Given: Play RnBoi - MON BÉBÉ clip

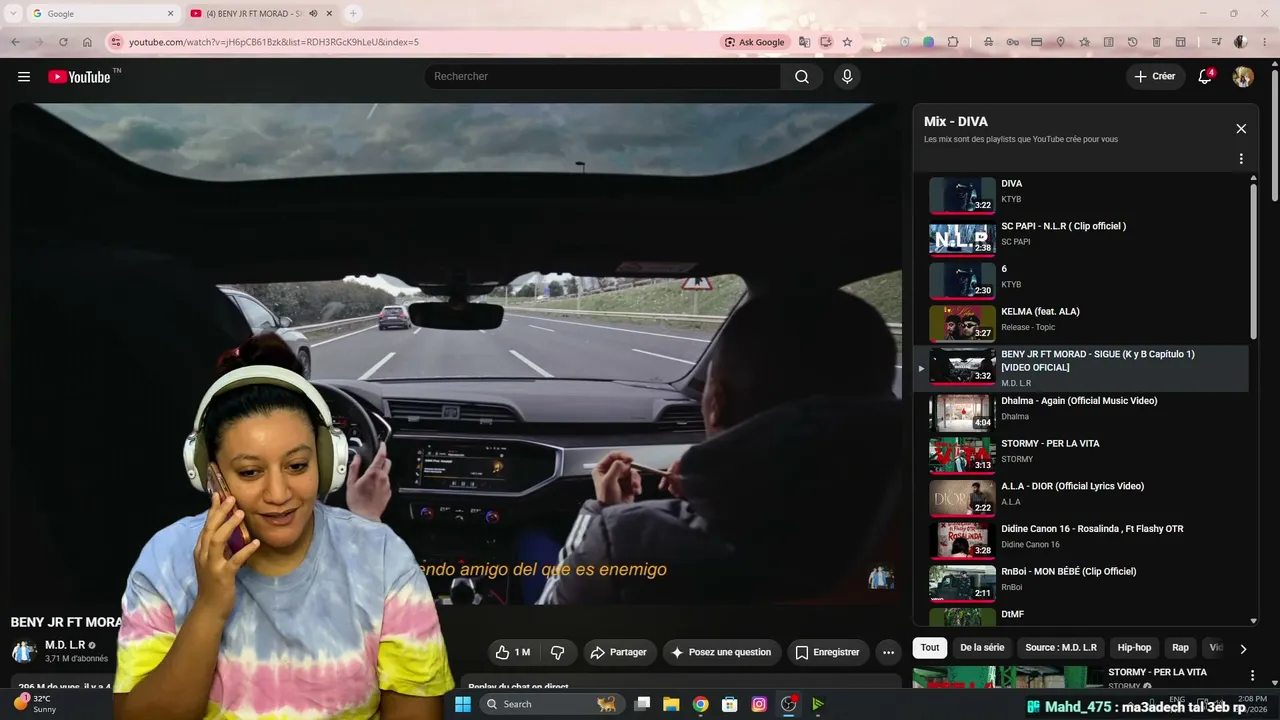Looking at the screenshot, I should [1082, 583].
